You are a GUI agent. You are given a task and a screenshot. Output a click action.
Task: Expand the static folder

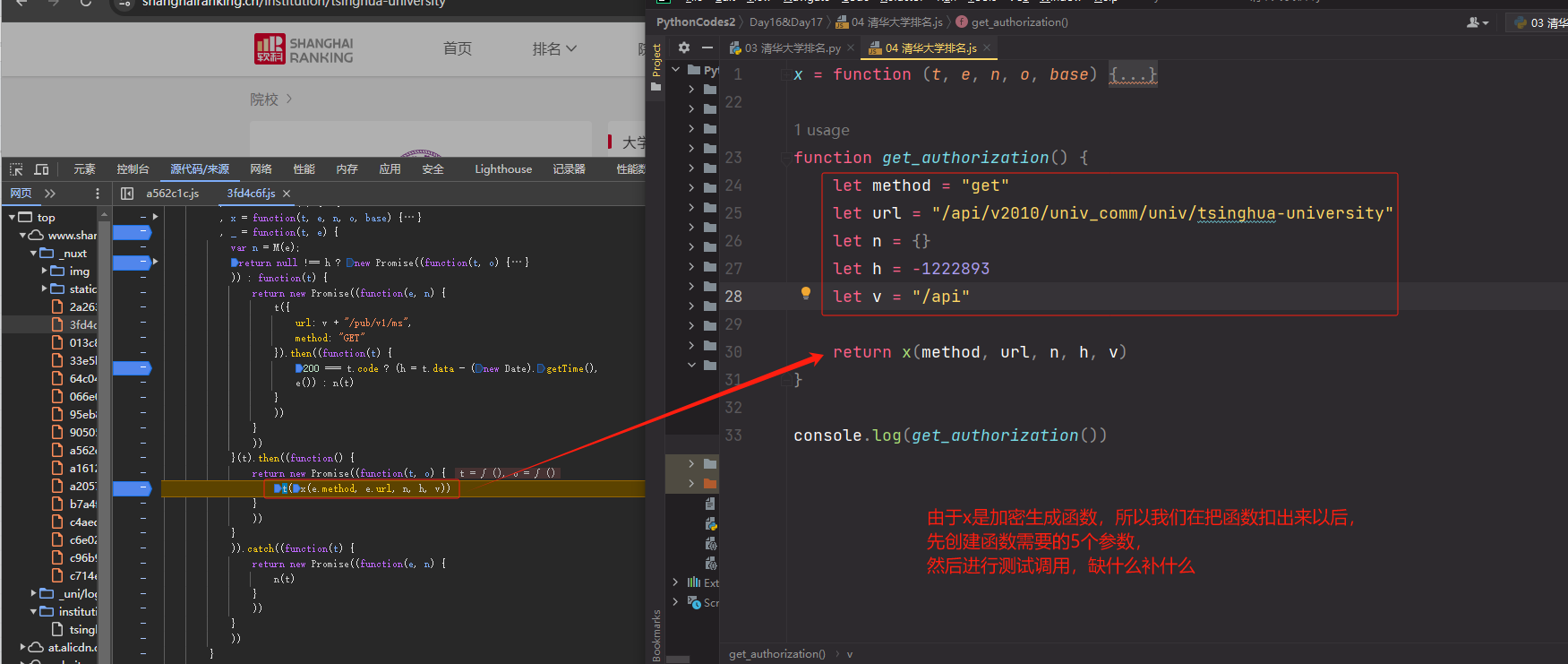[x=44, y=289]
